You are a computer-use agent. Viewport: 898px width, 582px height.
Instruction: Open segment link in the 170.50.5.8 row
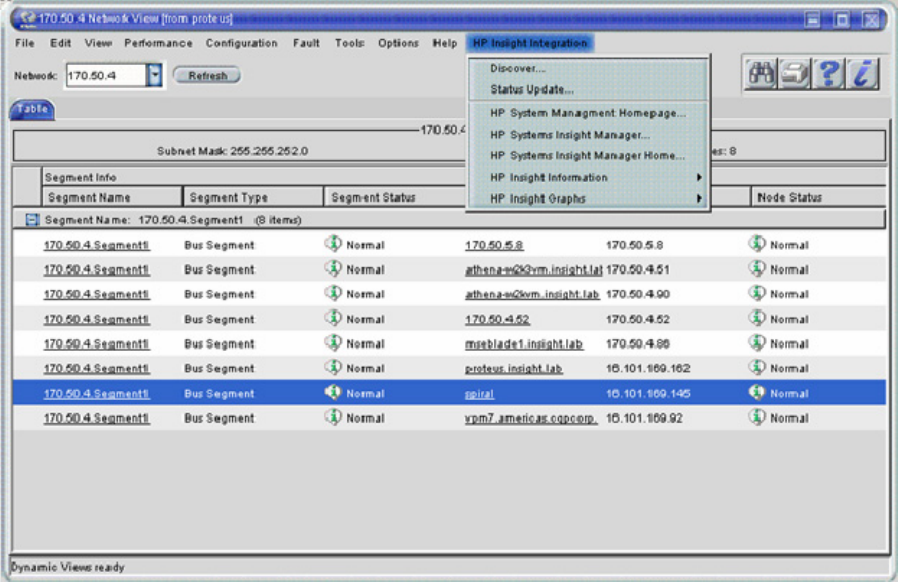96,245
